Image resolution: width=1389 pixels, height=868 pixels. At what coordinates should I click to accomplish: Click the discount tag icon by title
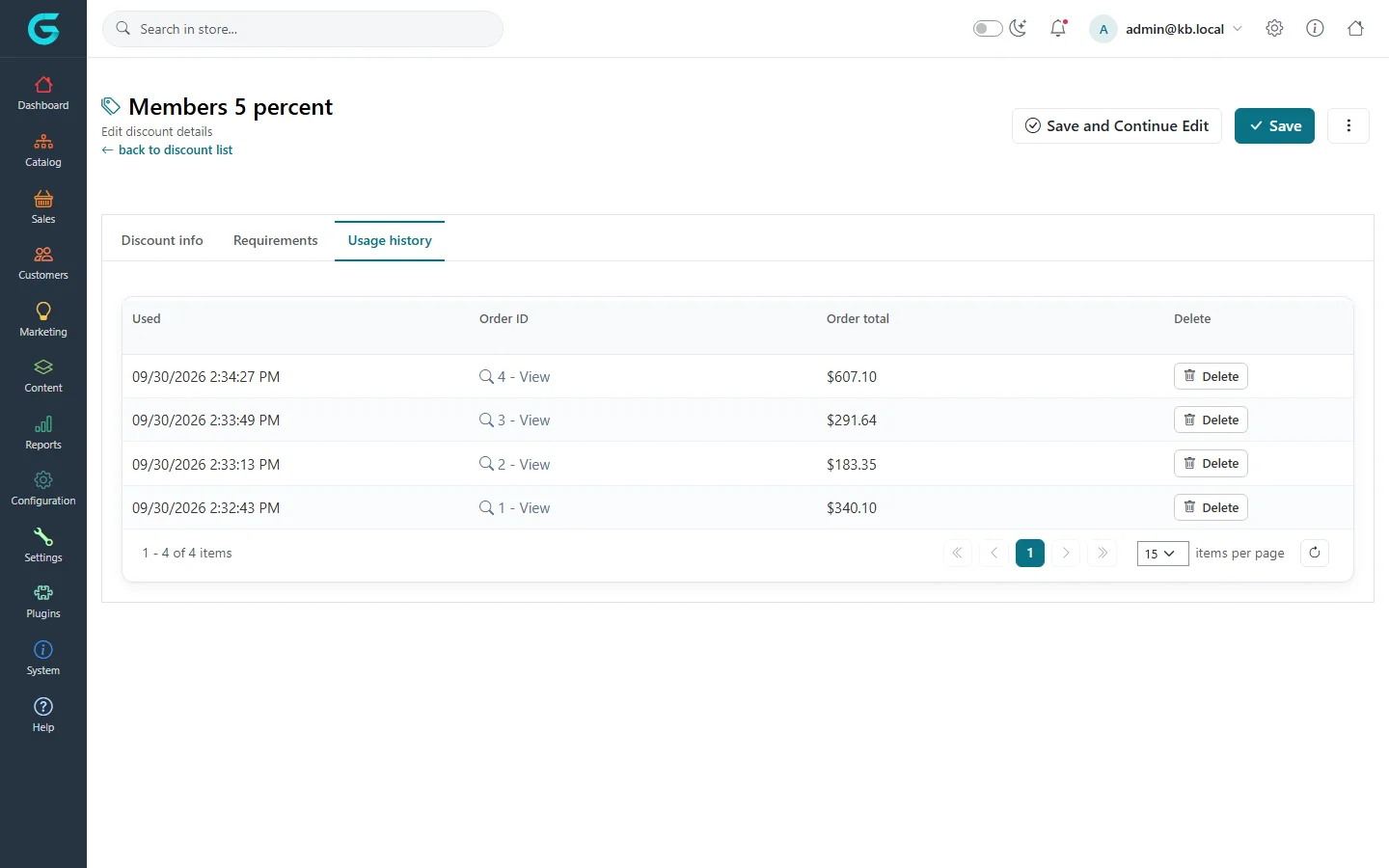pyautogui.click(x=111, y=106)
